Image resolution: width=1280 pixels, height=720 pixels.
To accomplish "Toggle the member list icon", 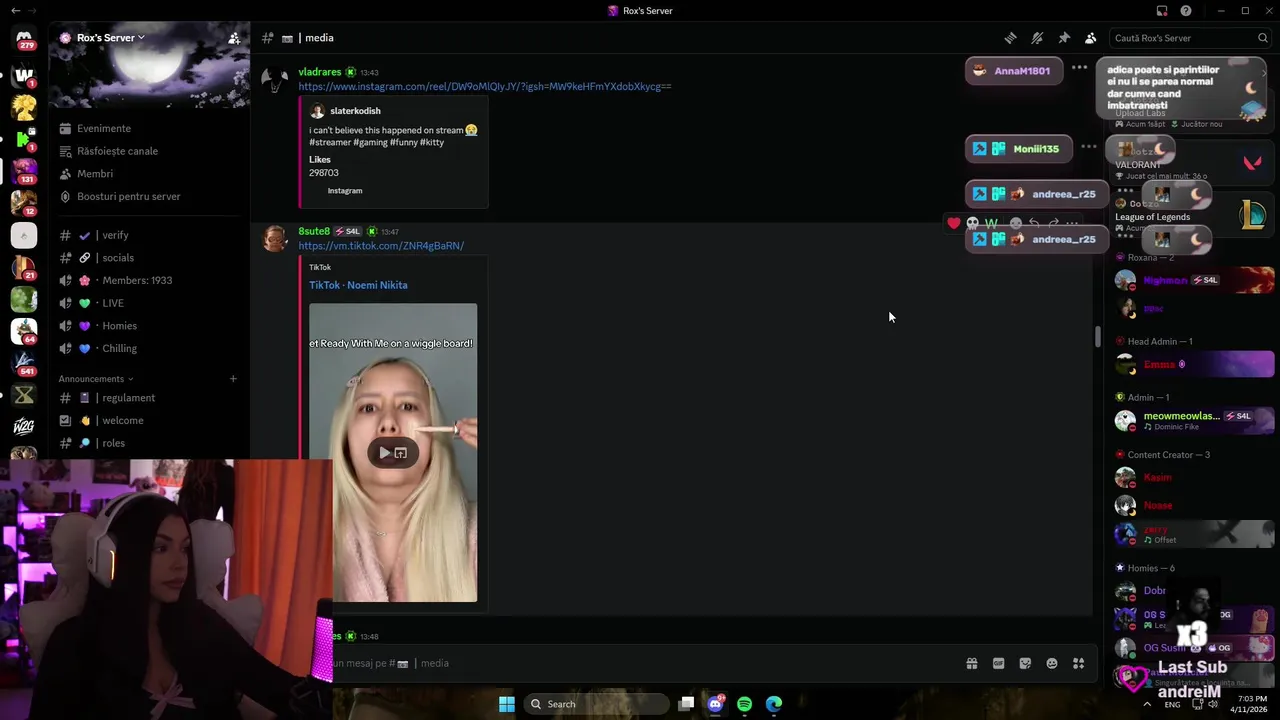I will 1091,38.
